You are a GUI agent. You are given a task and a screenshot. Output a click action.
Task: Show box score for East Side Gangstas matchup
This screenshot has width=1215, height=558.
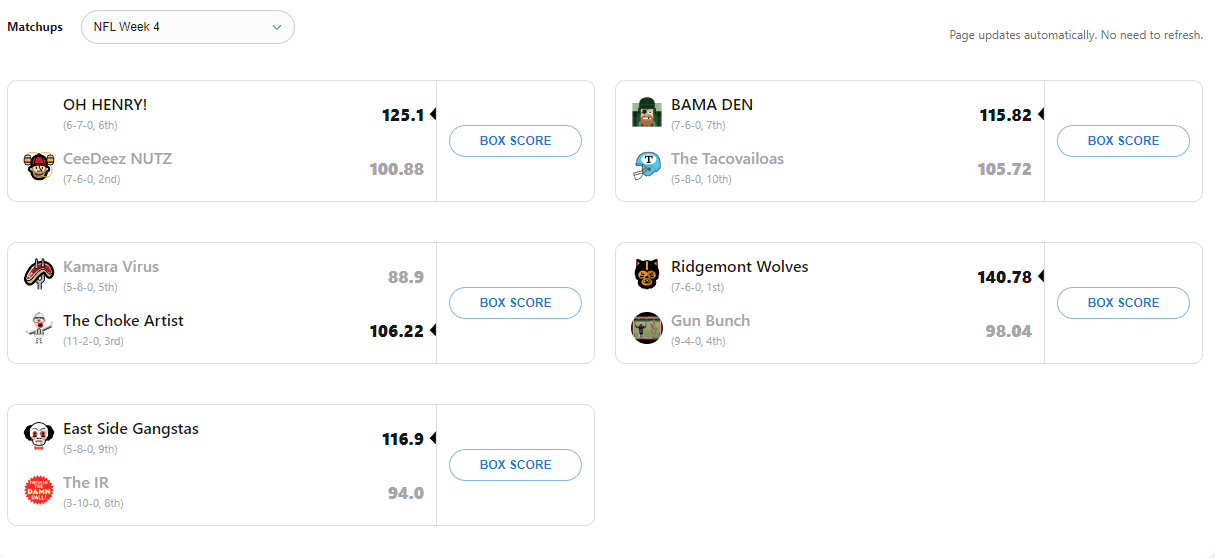[515, 465]
